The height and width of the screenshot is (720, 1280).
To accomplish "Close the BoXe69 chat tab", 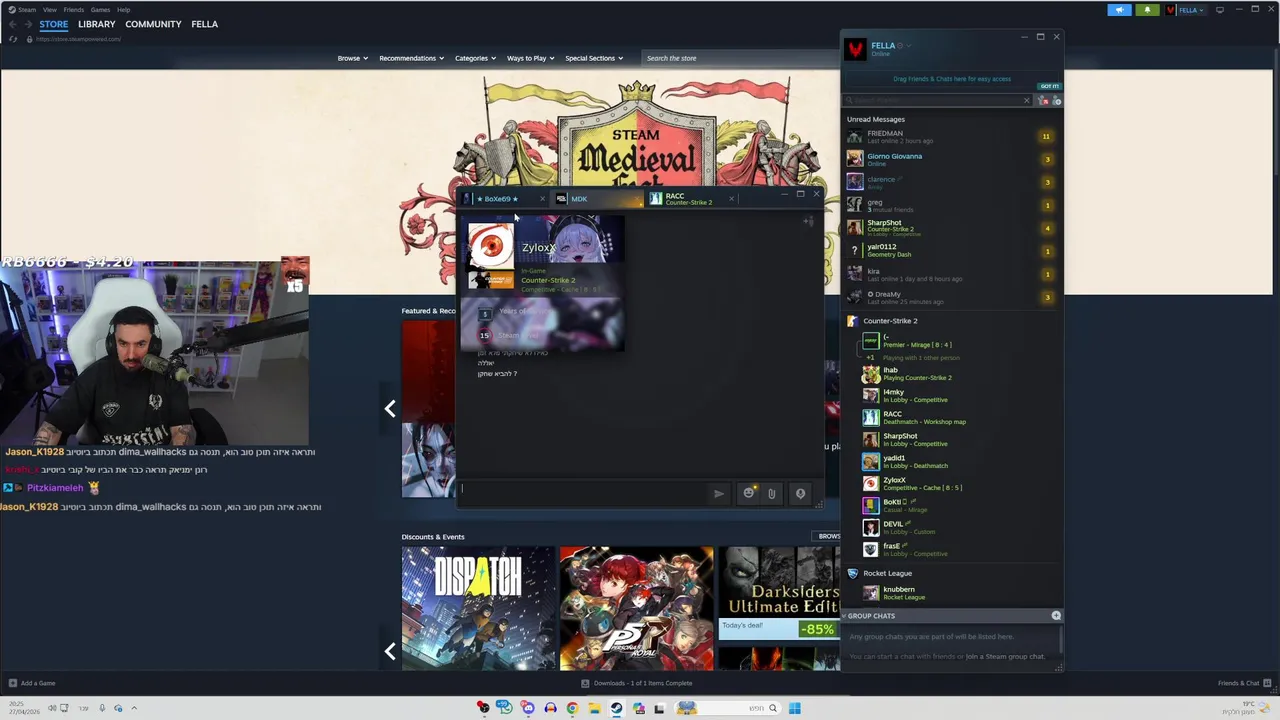I will 542,199.
